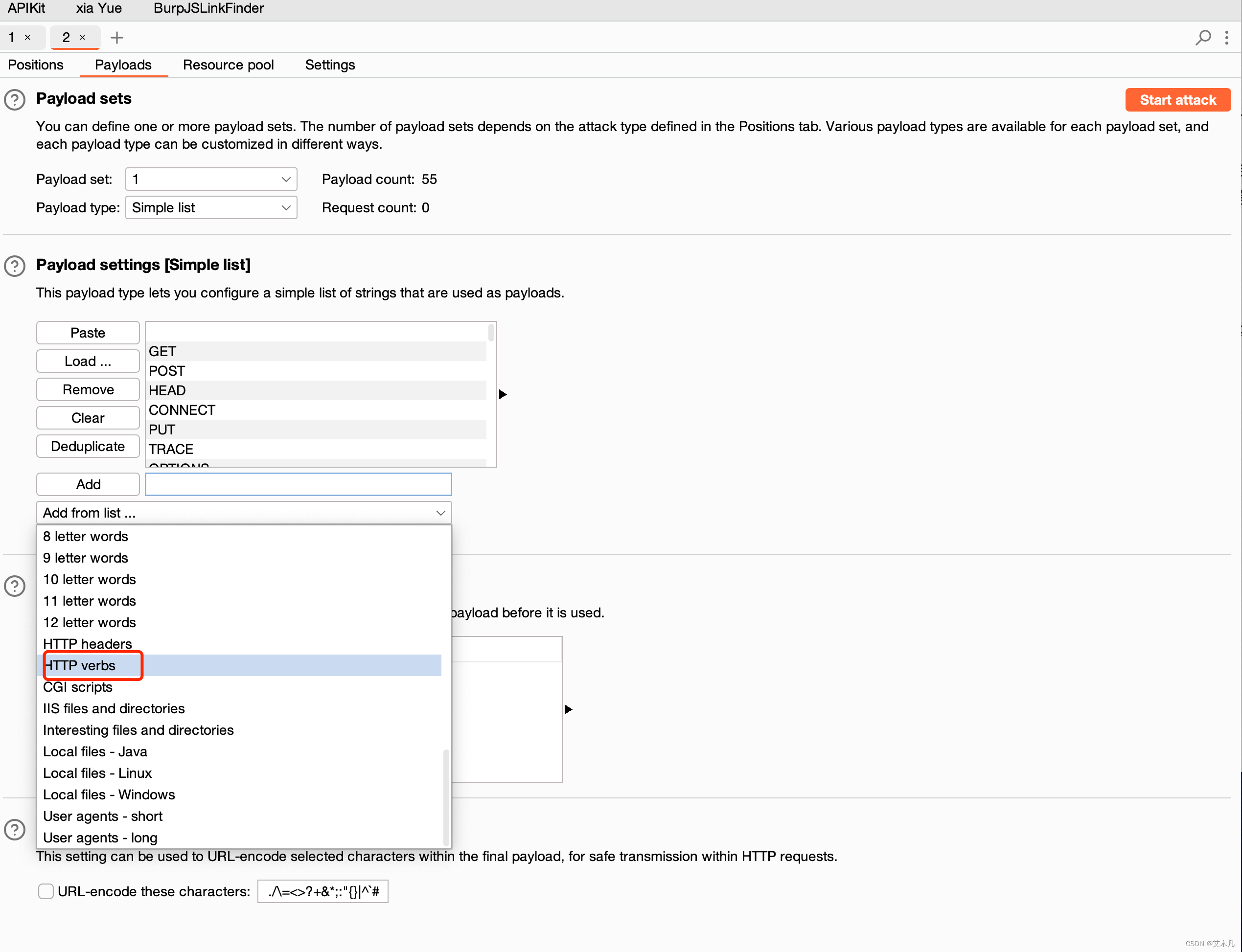Open the Resource pool tab
1242x952 pixels.
pos(228,65)
